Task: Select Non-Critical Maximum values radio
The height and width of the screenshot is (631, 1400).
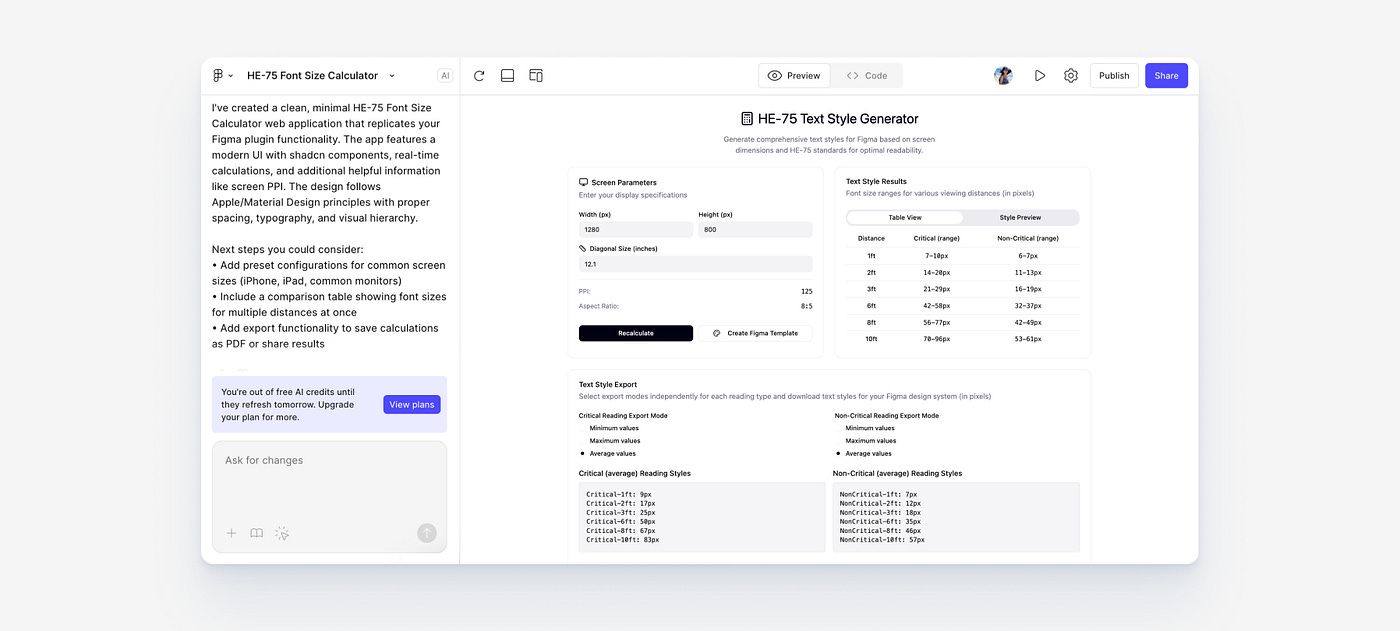Action: coord(839,441)
